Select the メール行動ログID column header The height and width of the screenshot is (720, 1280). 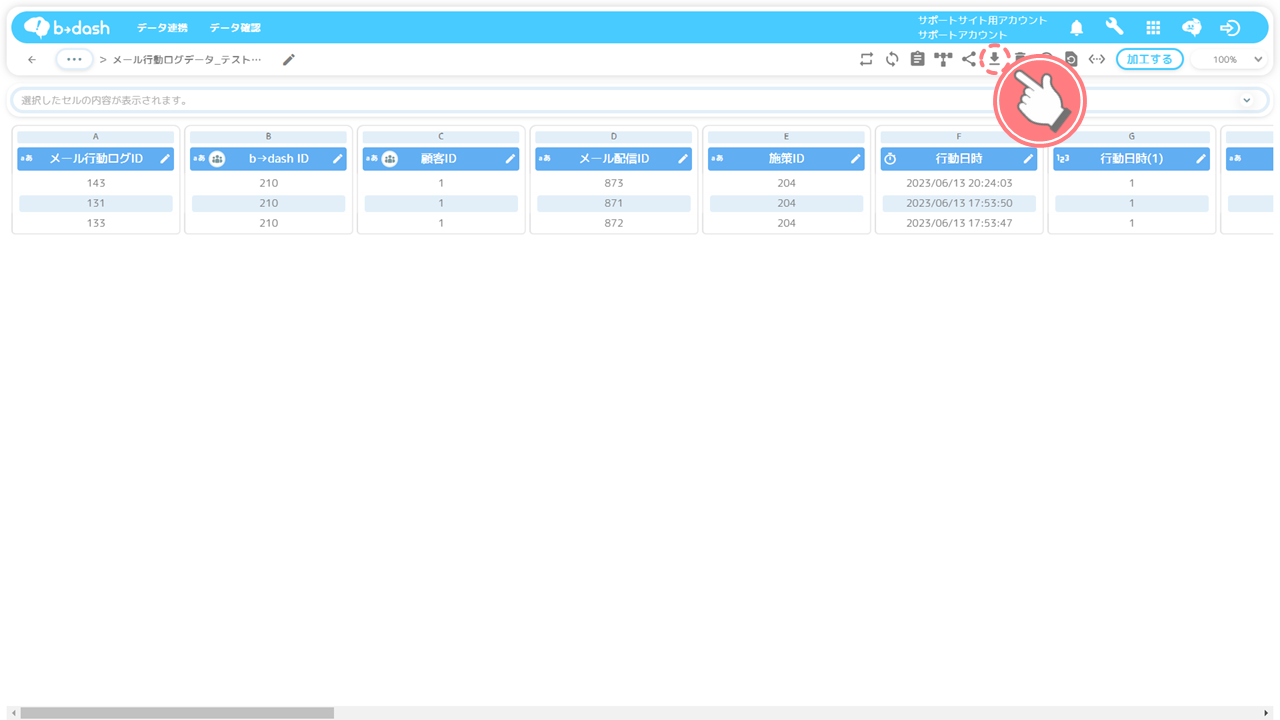click(96, 159)
